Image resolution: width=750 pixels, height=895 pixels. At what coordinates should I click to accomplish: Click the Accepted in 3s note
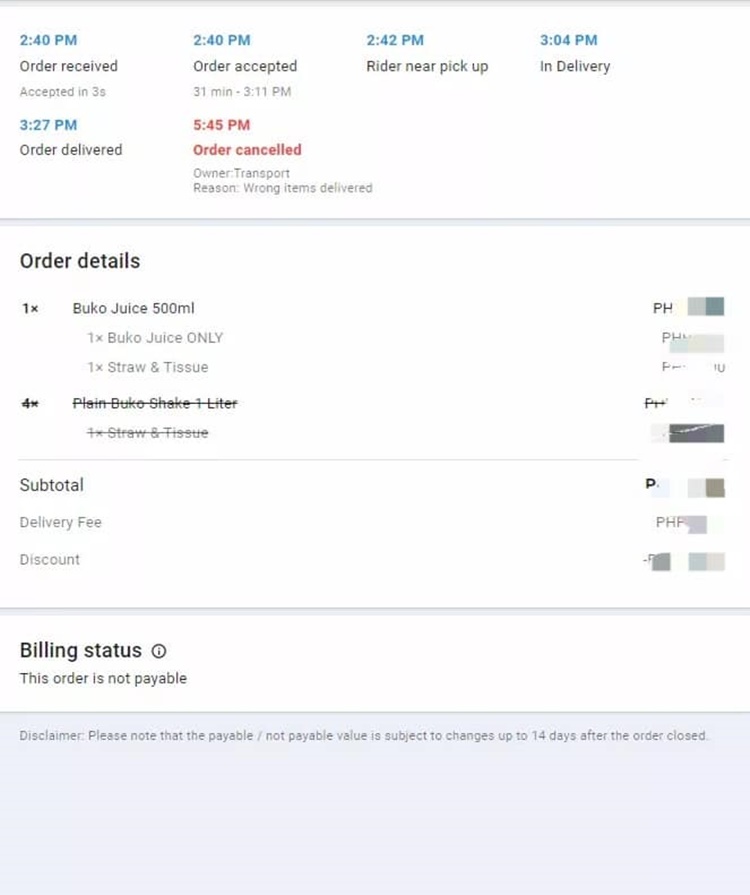(x=63, y=92)
